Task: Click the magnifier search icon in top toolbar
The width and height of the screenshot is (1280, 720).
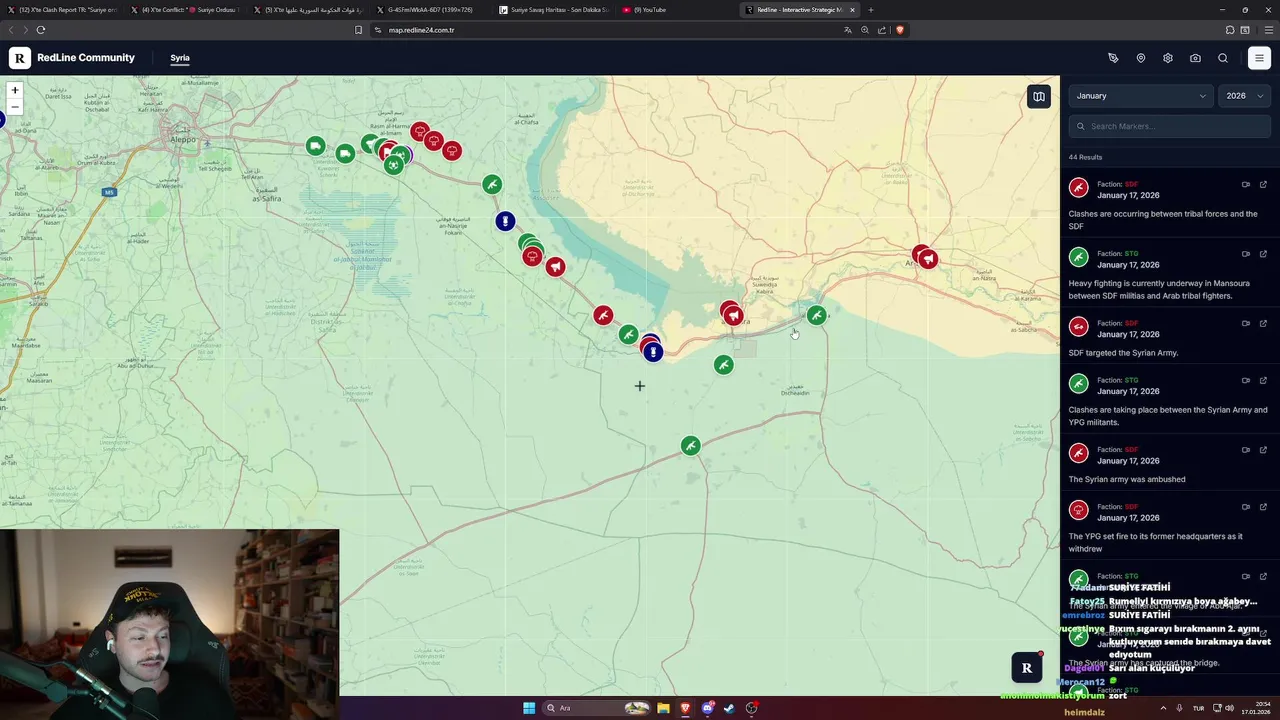Action: click(1223, 58)
